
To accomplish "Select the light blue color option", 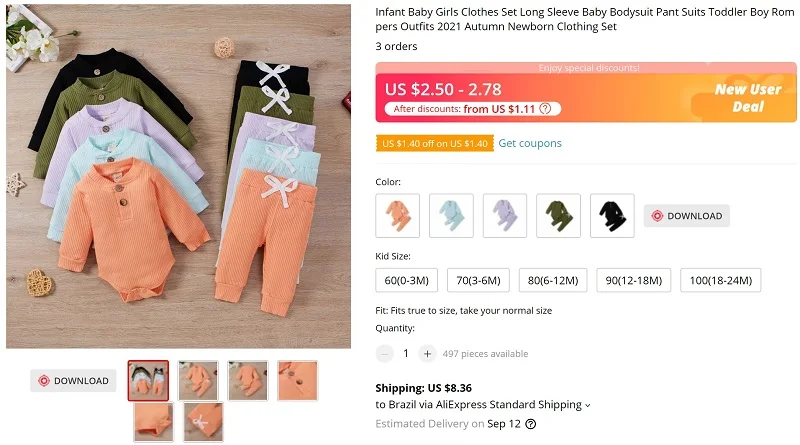I will coord(452,215).
